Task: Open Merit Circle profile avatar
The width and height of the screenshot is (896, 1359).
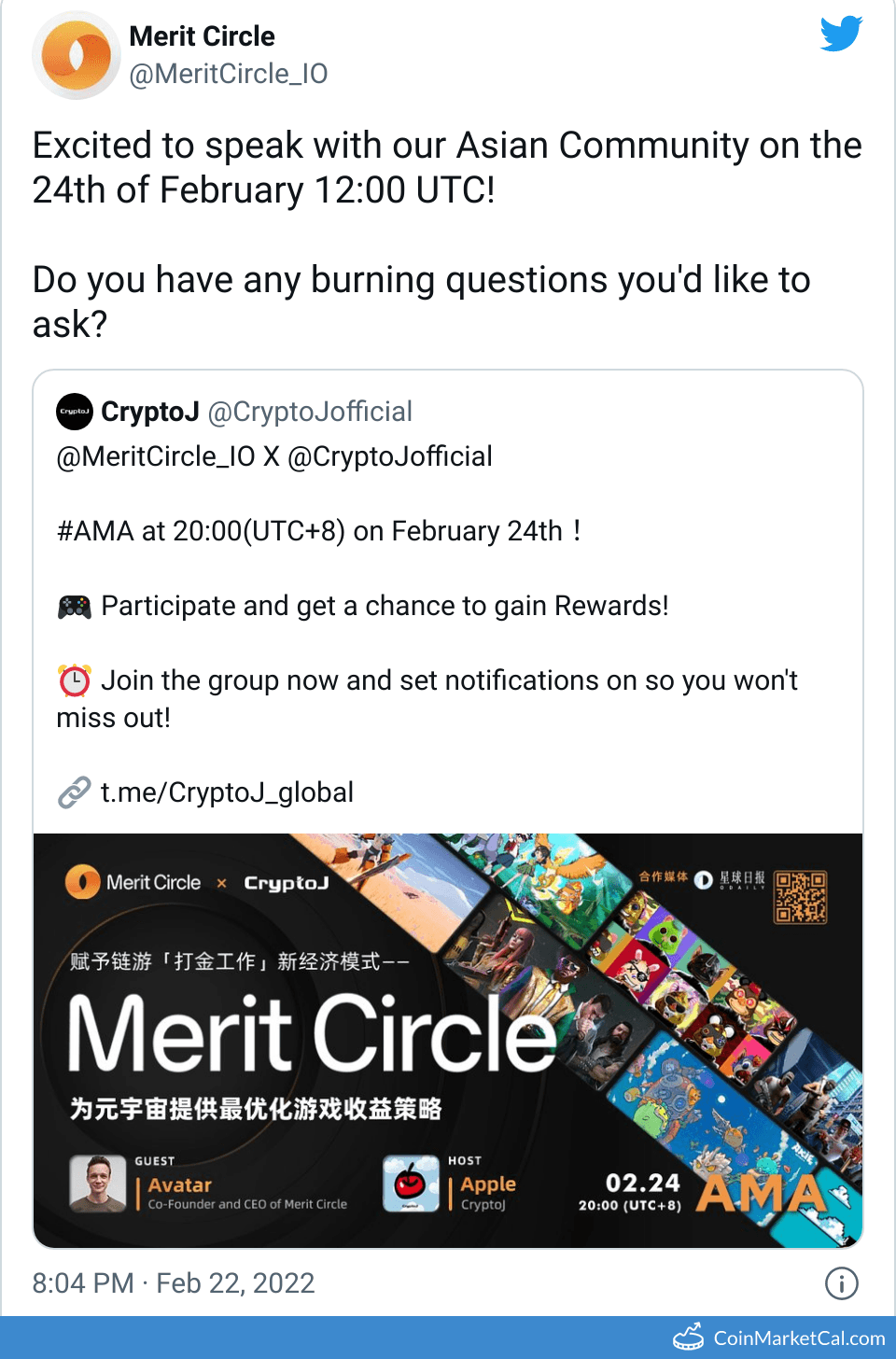Action: click(x=77, y=56)
